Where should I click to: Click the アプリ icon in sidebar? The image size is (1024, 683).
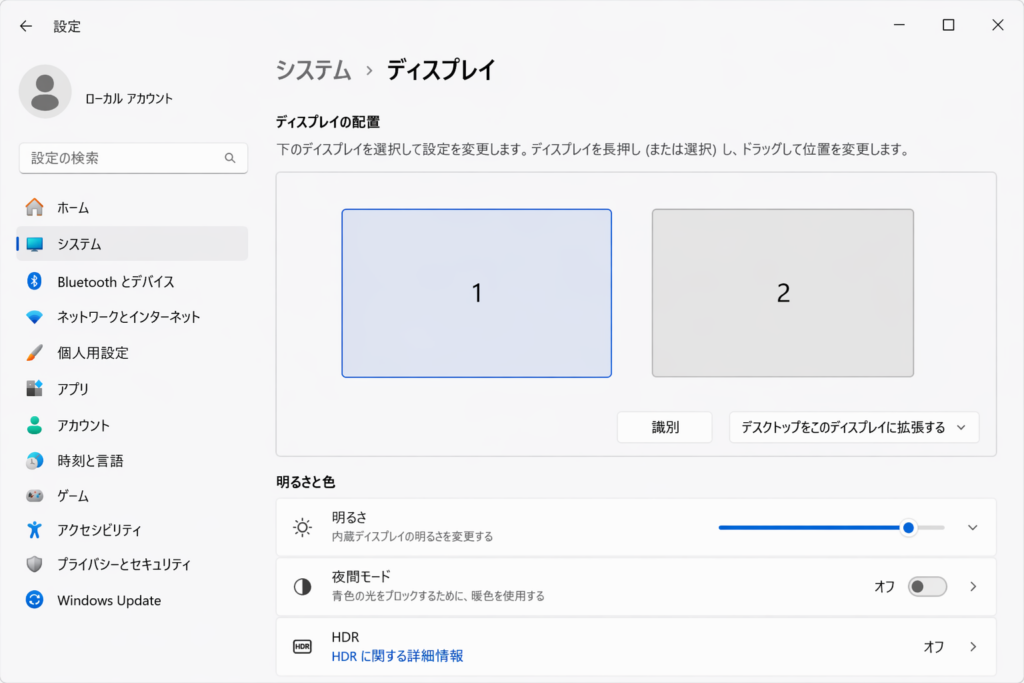pos(35,389)
